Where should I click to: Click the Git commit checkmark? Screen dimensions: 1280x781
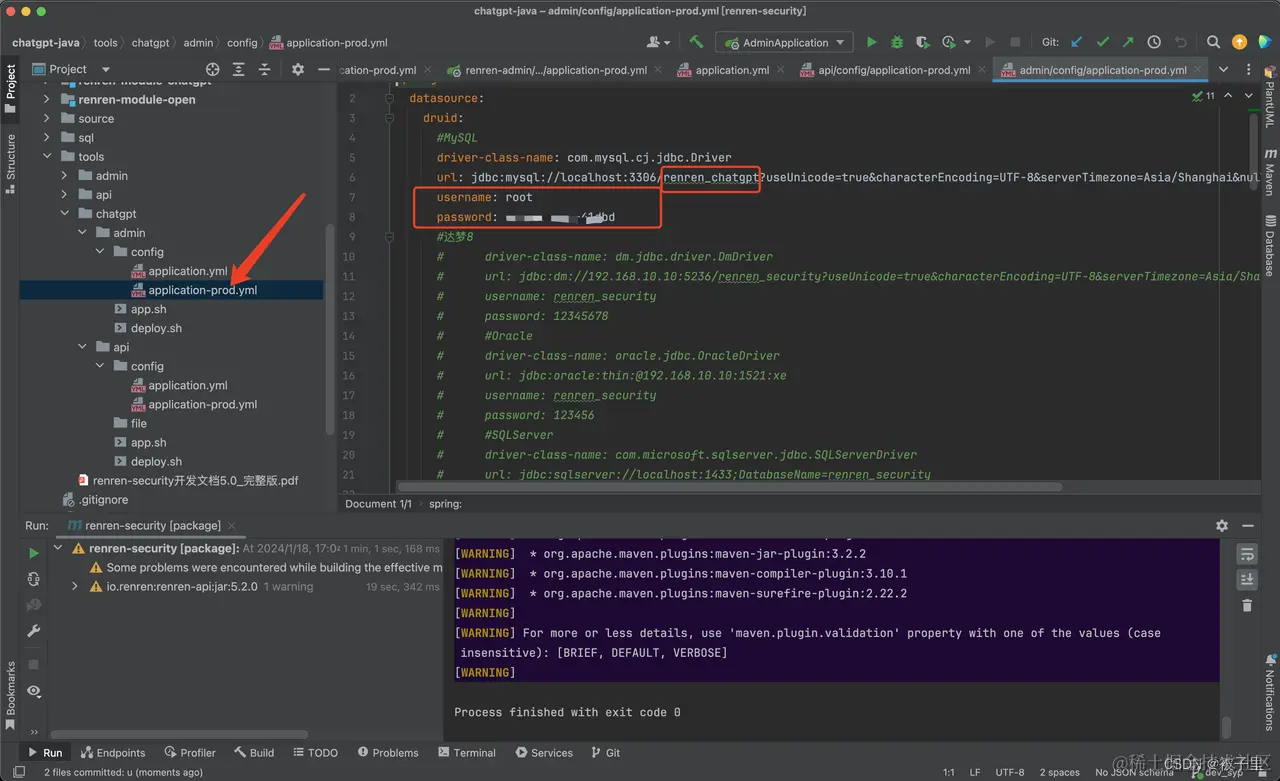1103,42
